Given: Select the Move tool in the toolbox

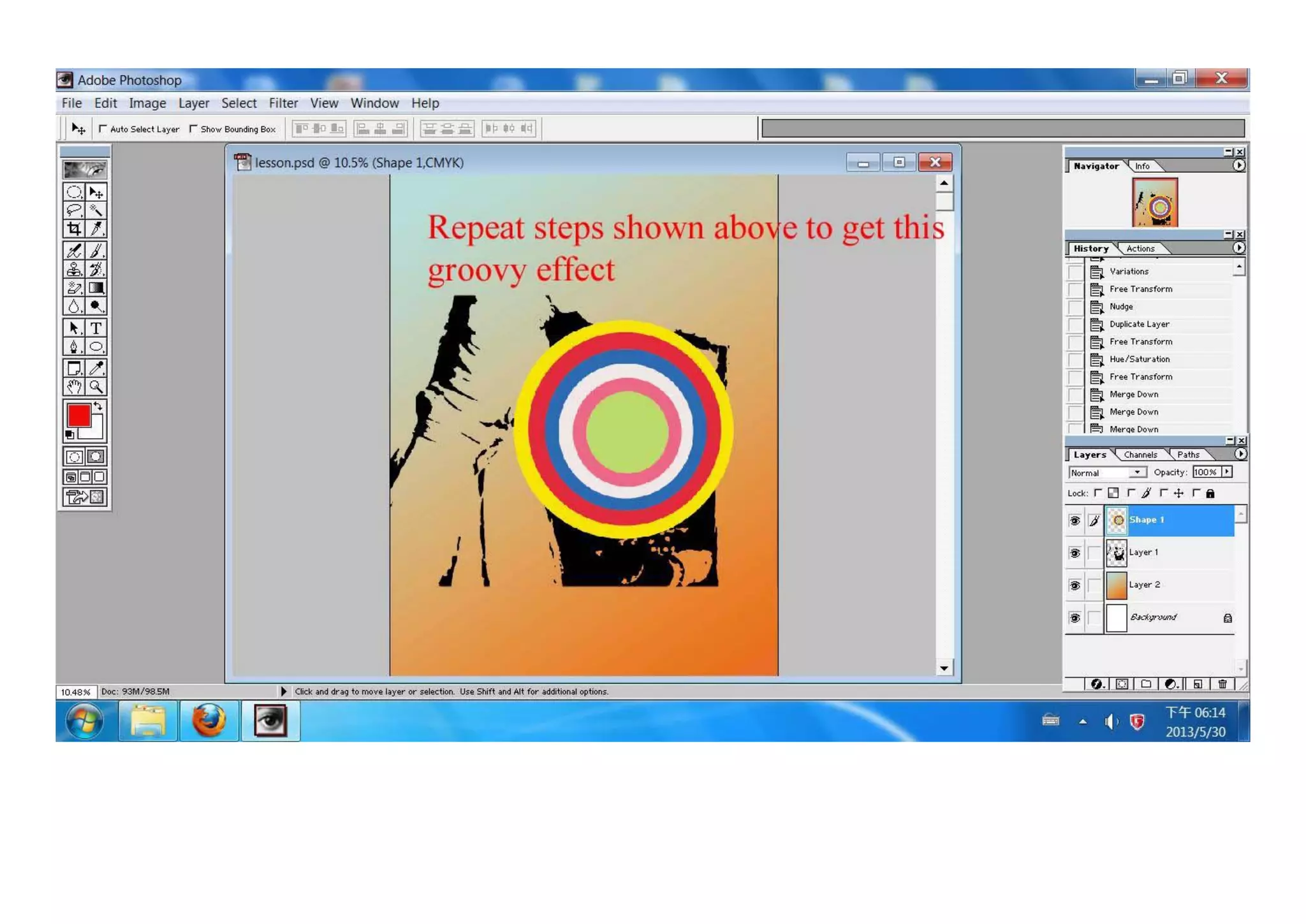Looking at the screenshot, I should pos(96,192).
